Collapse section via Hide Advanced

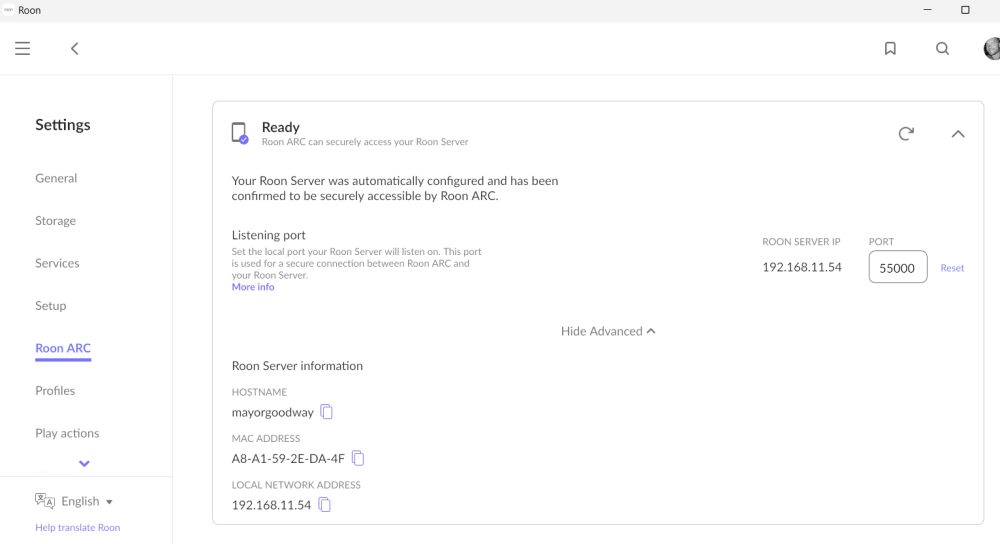[x=608, y=331]
